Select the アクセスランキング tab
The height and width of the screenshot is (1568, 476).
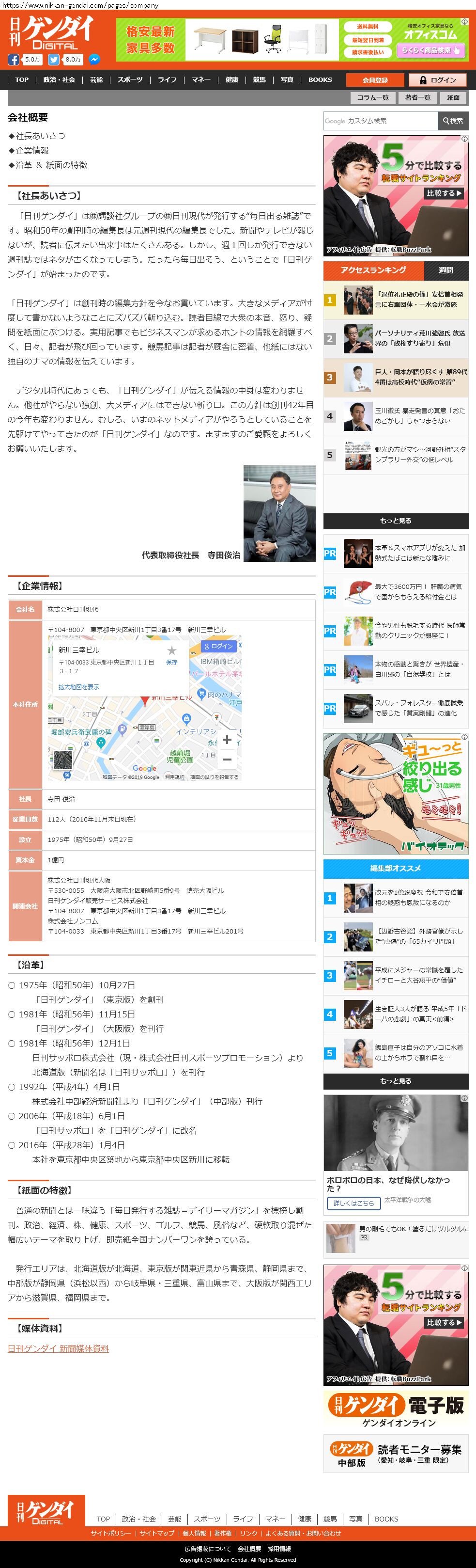click(x=373, y=270)
